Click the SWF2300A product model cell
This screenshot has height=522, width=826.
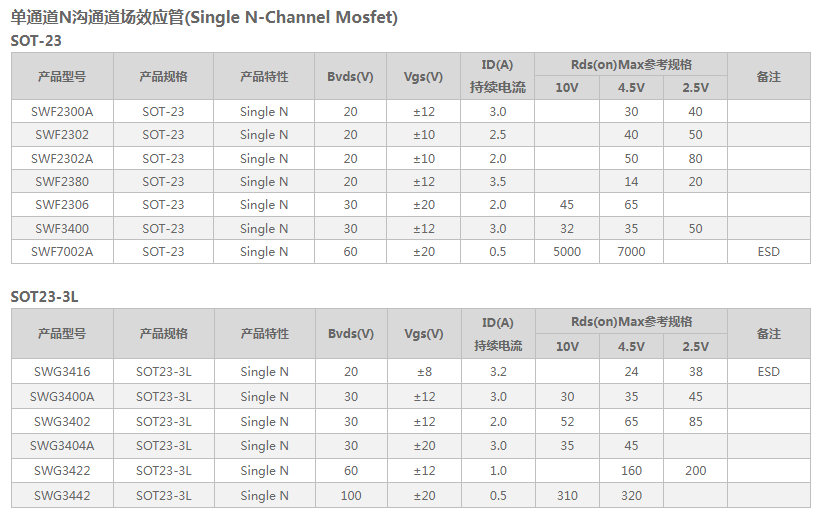(x=62, y=111)
